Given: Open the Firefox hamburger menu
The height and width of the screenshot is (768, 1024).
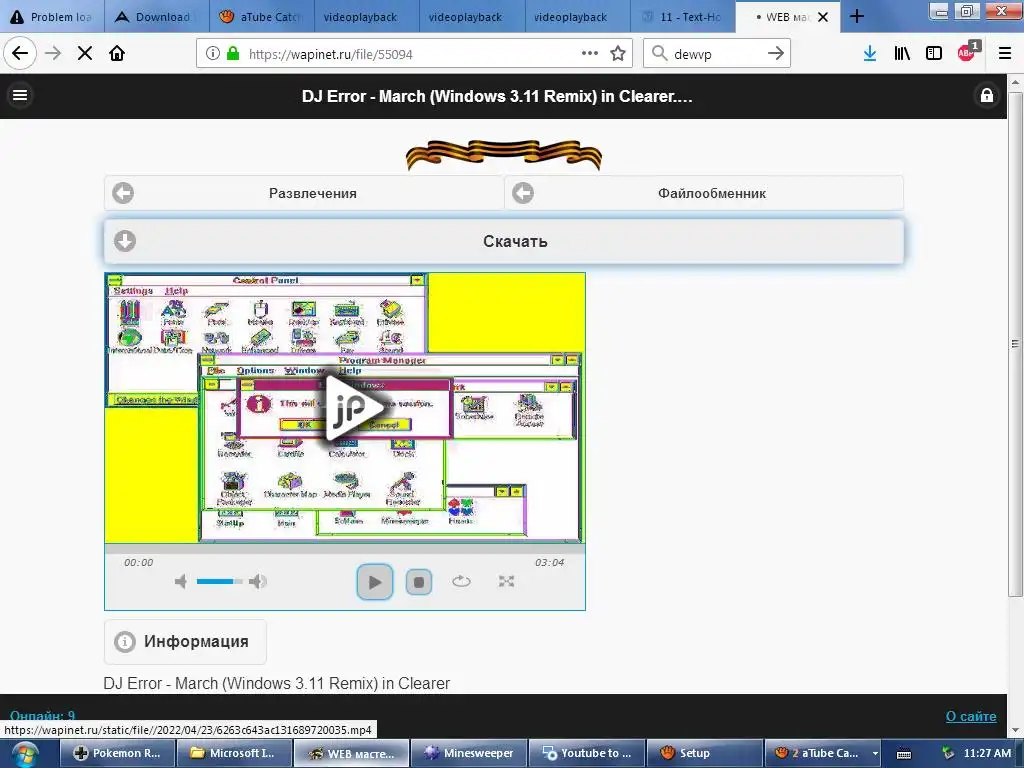Looking at the screenshot, I should coord(1005,54).
